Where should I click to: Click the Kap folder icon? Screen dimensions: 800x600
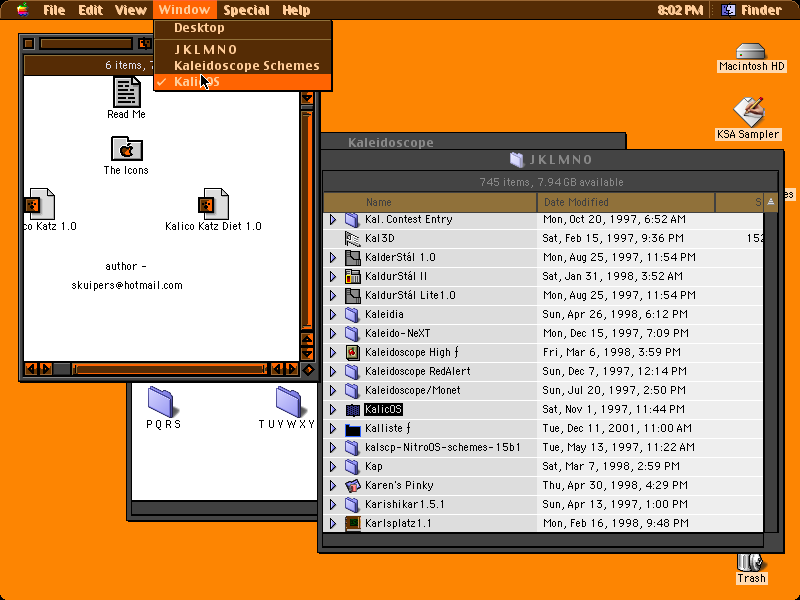point(352,466)
